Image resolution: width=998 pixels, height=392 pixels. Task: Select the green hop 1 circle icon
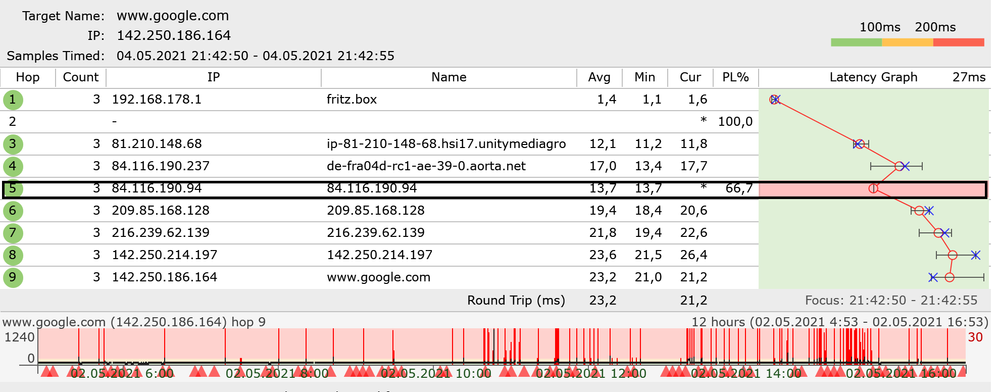click(x=12, y=99)
